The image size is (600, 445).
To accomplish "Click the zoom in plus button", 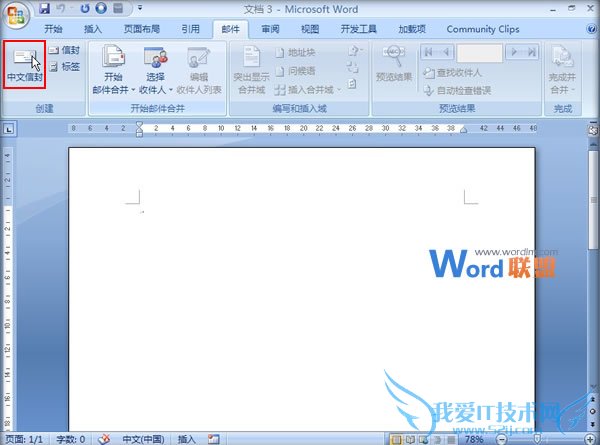I will point(590,440).
